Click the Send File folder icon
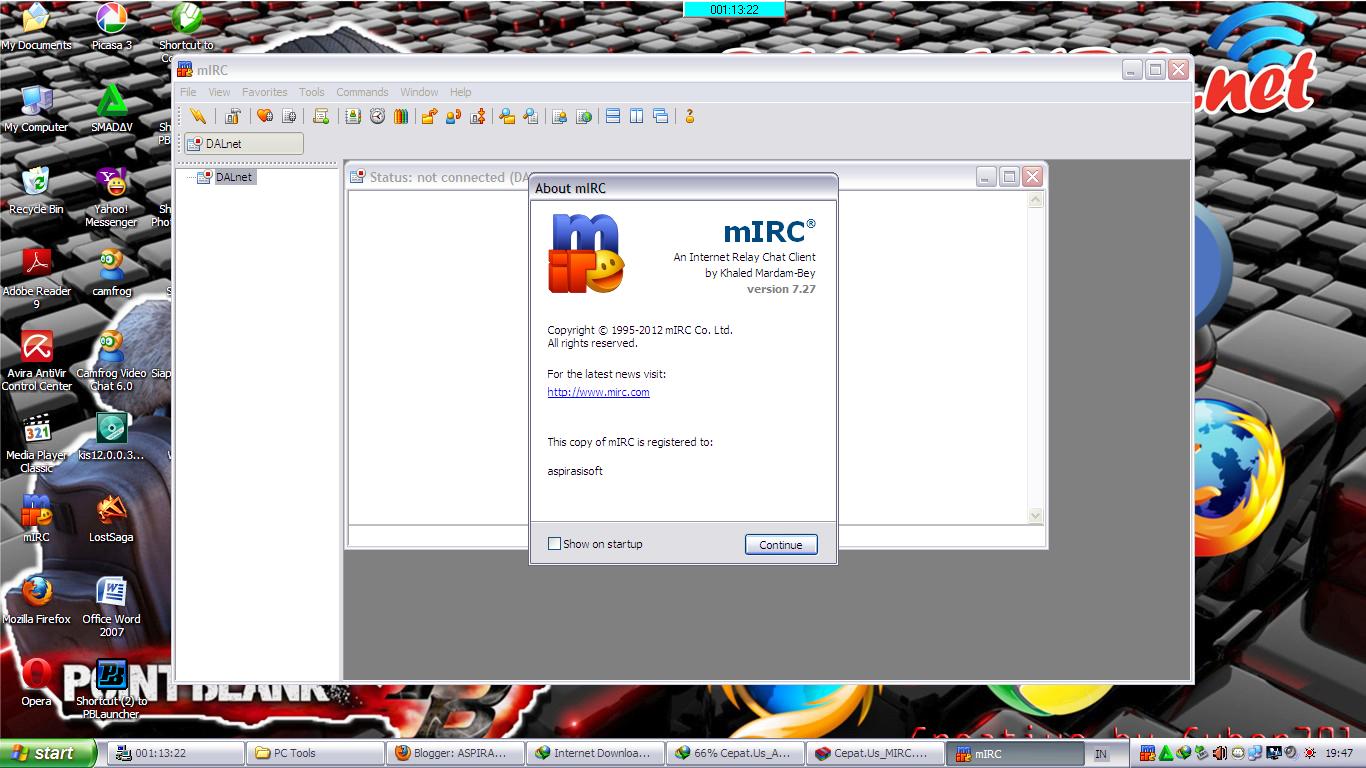 429,116
